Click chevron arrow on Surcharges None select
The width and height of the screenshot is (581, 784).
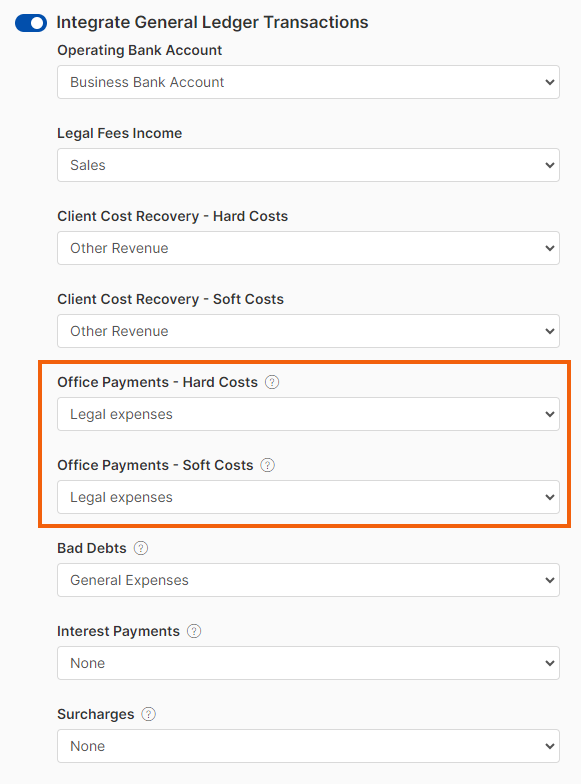point(550,746)
